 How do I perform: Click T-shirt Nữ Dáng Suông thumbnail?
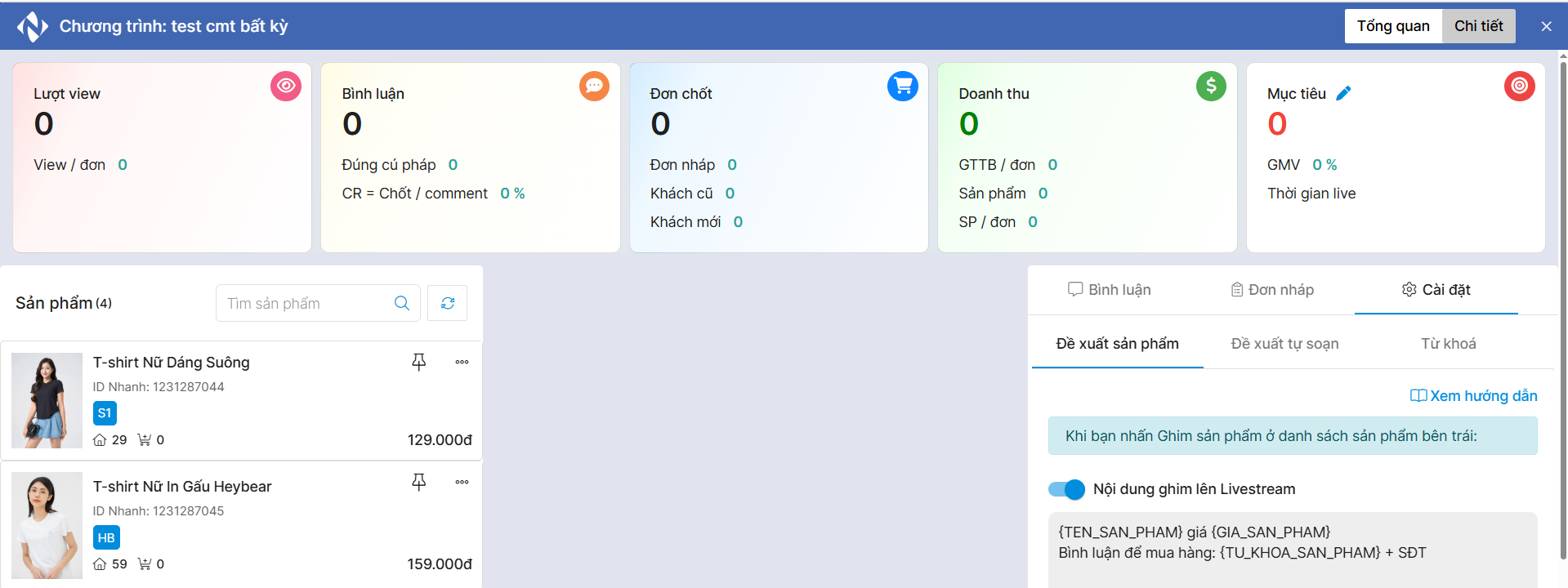[x=47, y=400]
